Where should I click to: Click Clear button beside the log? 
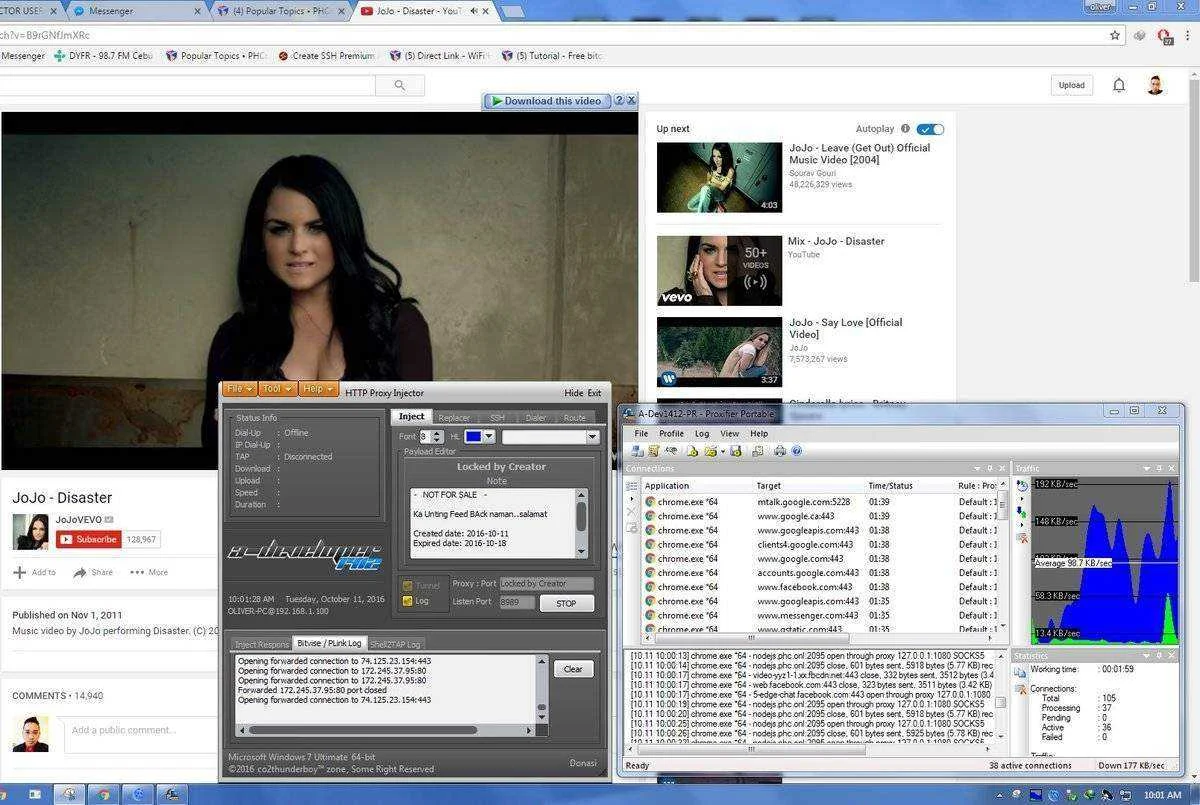[x=573, y=669]
